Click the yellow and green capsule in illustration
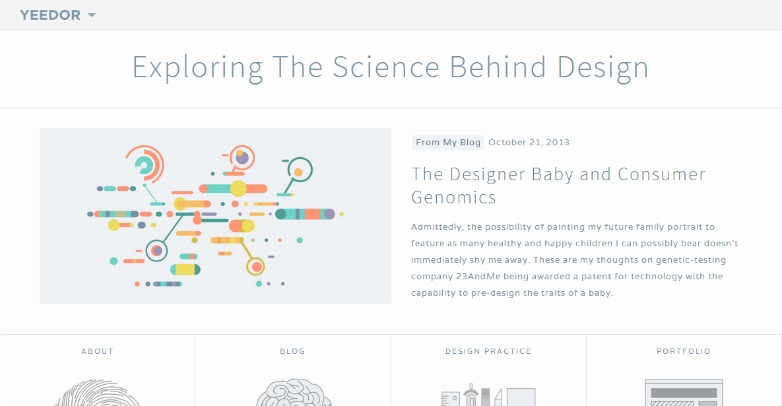This screenshot has width=782, height=406. click(x=185, y=270)
